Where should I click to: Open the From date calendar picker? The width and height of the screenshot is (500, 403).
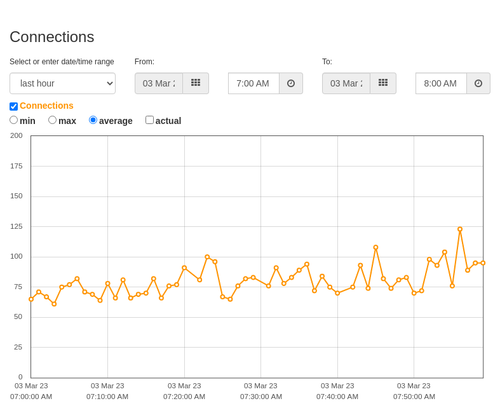pyautogui.click(x=195, y=83)
